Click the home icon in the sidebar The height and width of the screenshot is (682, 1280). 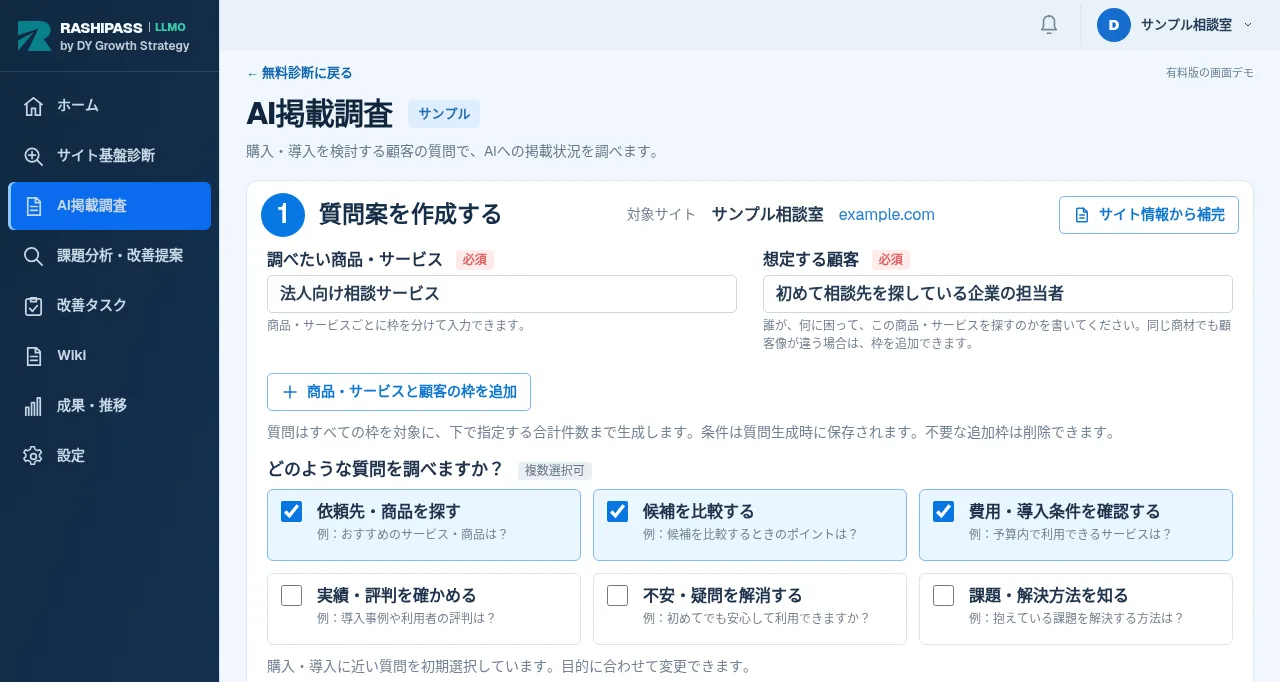coord(33,106)
